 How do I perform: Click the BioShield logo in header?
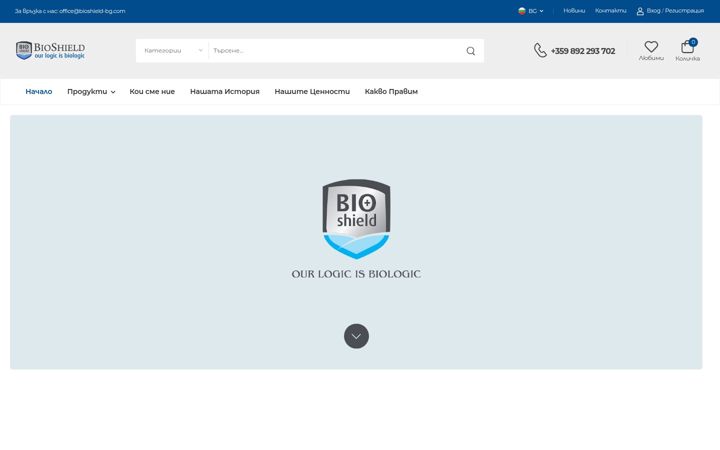pos(51,51)
